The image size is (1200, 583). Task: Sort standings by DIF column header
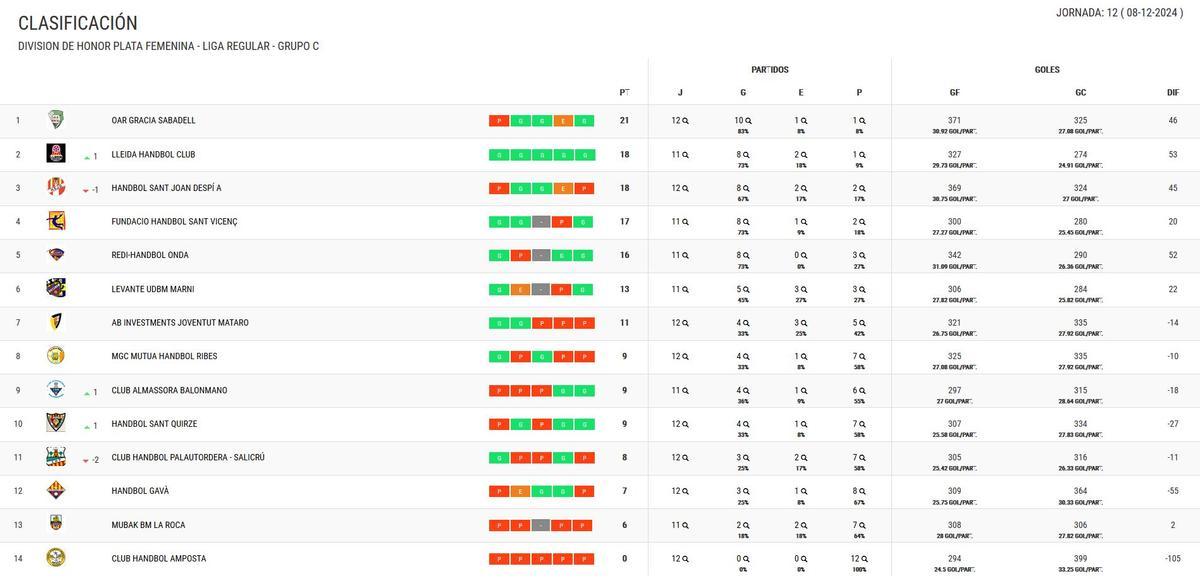1173,93
